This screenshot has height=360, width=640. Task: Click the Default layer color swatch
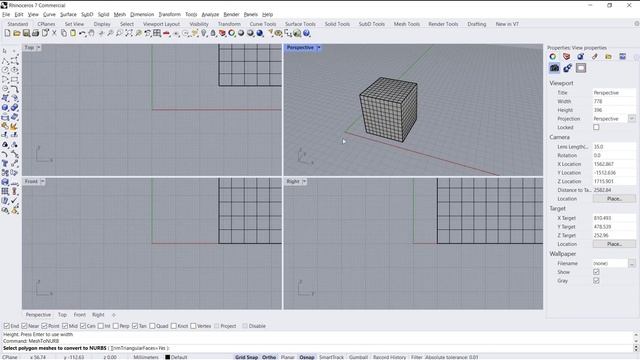[x=167, y=357]
